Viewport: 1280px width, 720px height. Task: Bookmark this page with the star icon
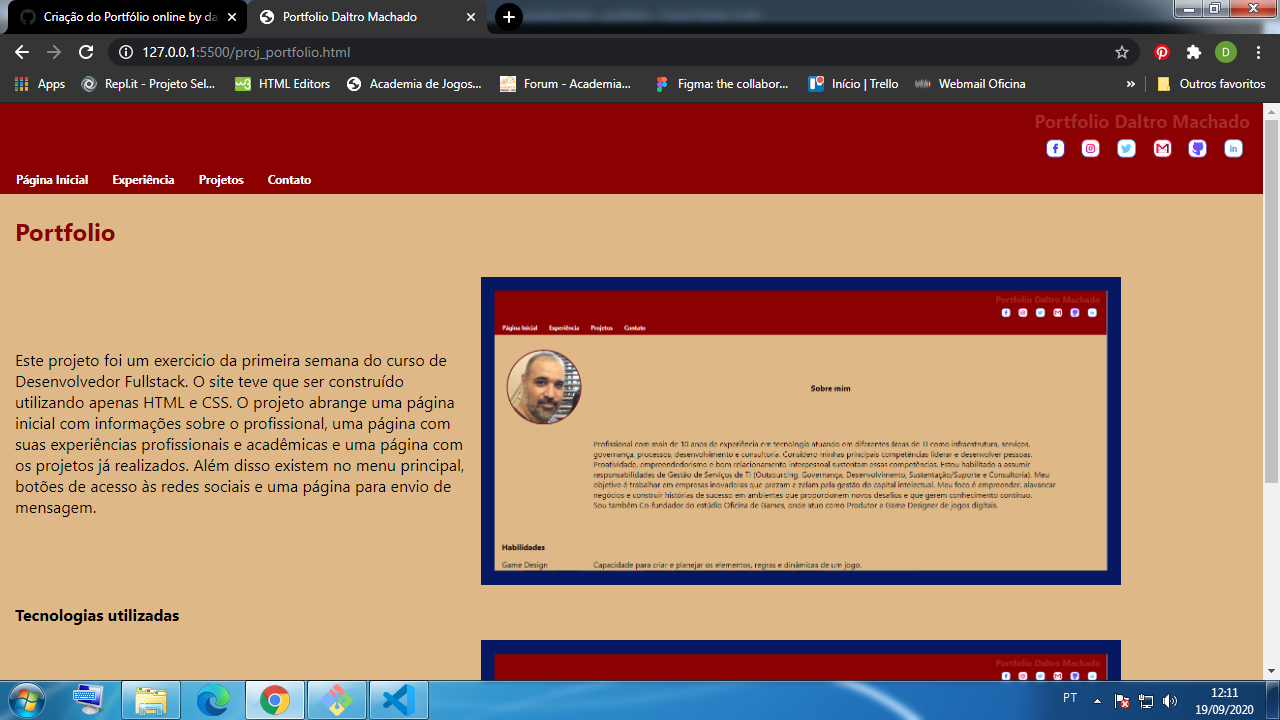point(1122,52)
